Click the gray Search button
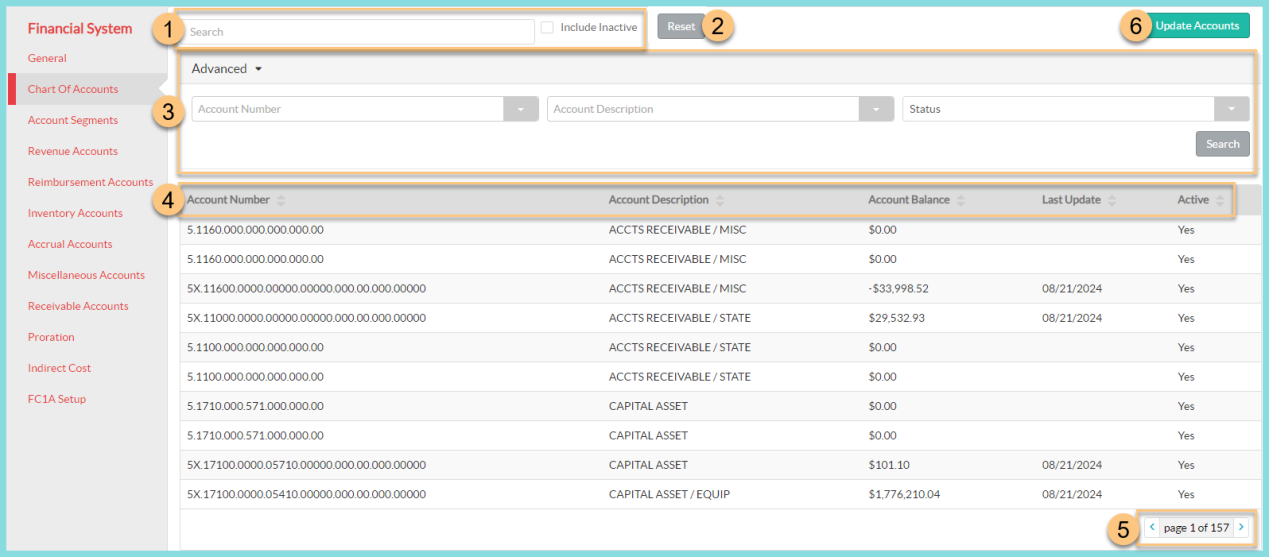Screen dimensions: 1269x557 [1222, 144]
